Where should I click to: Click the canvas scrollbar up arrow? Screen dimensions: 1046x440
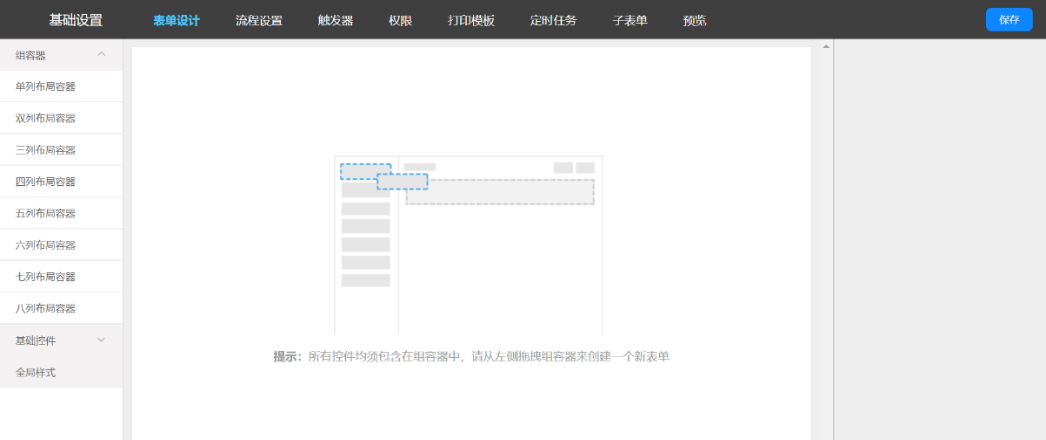pyautogui.click(x=825, y=46)
